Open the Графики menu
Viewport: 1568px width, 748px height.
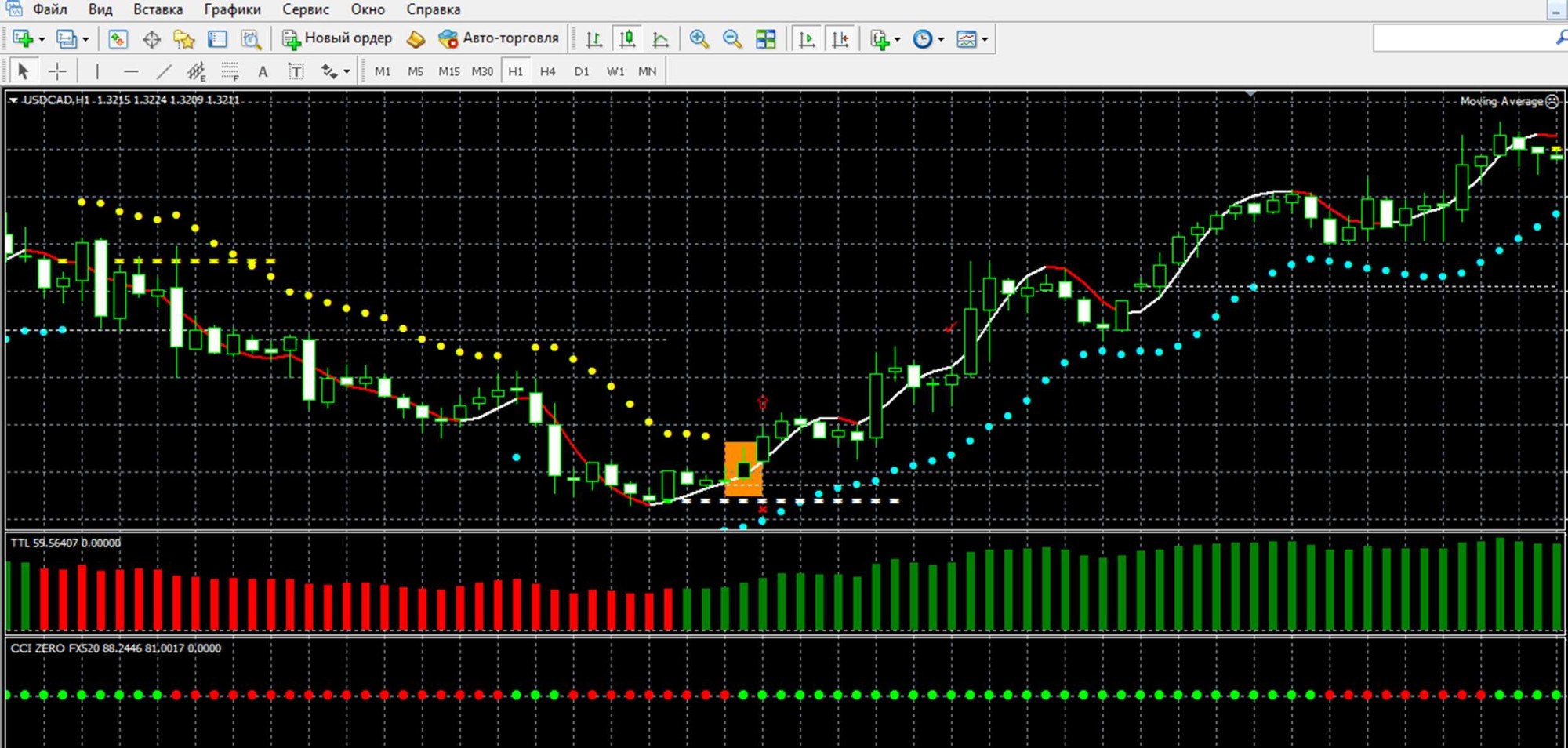[232, 9]
